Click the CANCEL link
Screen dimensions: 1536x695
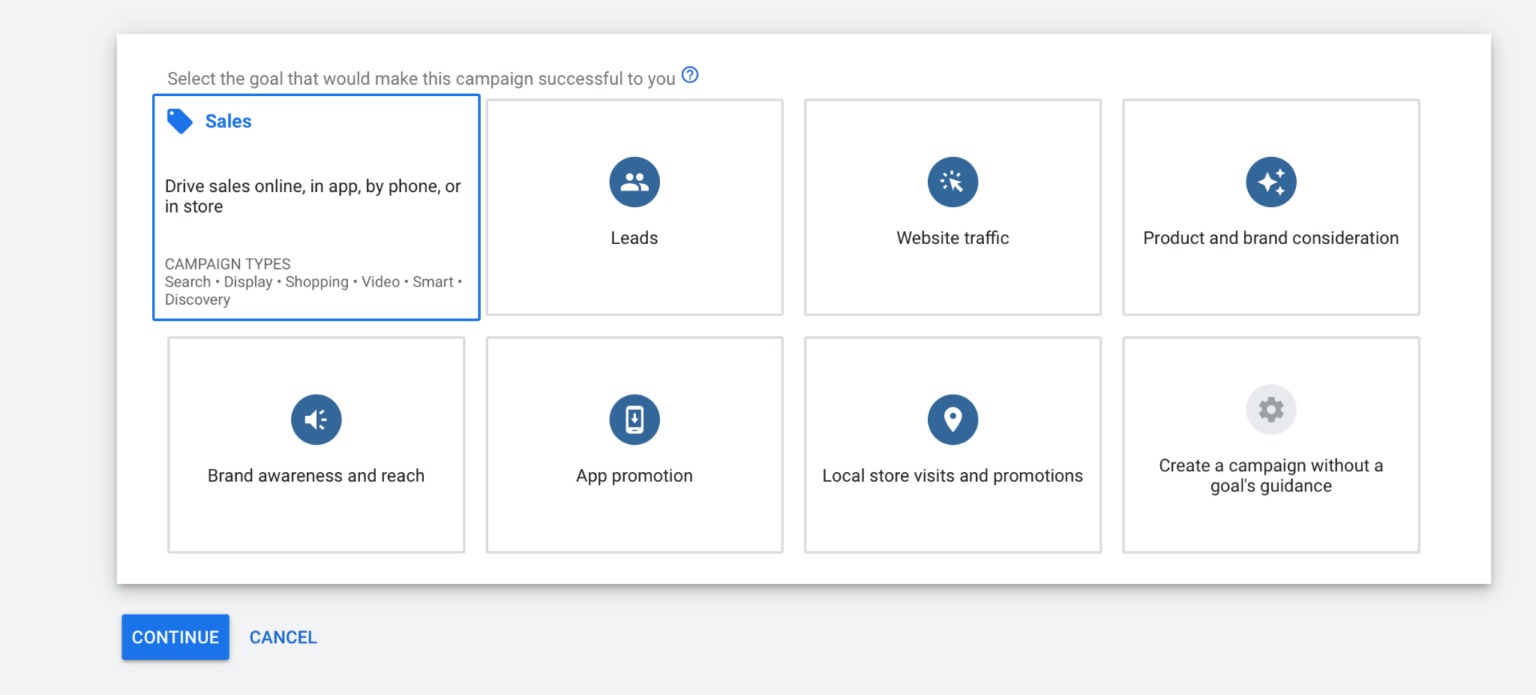point(283,638)
